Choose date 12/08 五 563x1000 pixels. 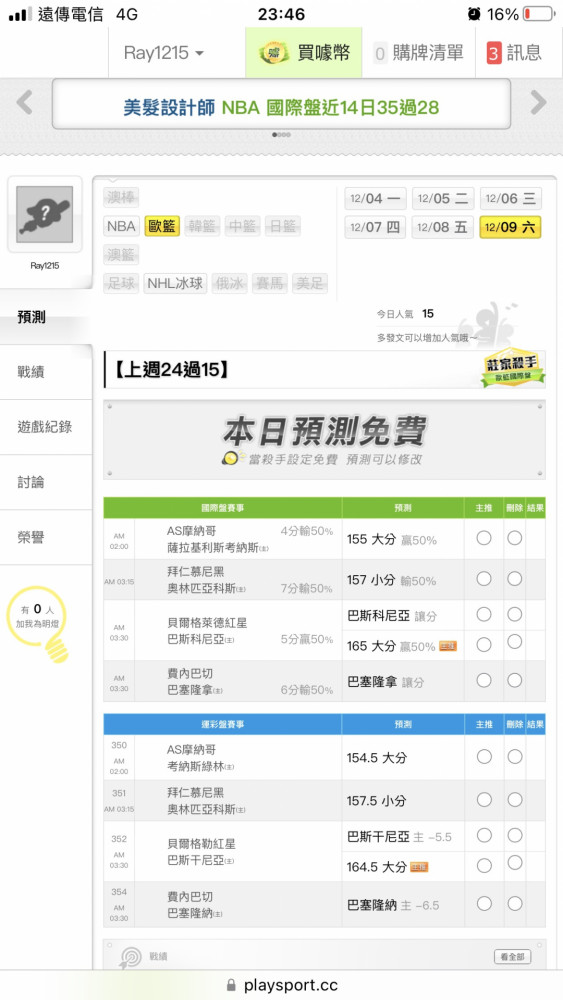[442, 227]
